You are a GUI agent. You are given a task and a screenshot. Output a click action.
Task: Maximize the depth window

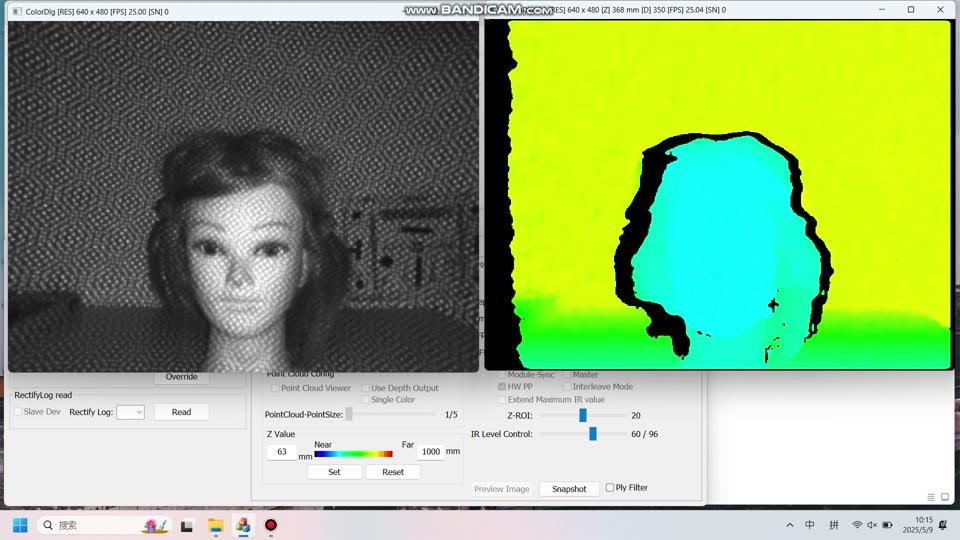point(911,10)
